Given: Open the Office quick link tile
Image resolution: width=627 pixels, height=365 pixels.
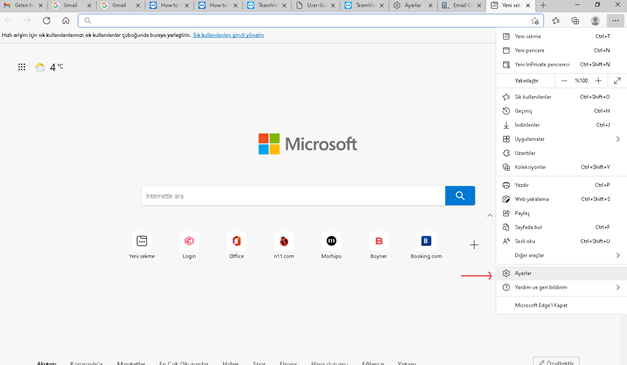Looking at the screenshot, I should point(236,245).
